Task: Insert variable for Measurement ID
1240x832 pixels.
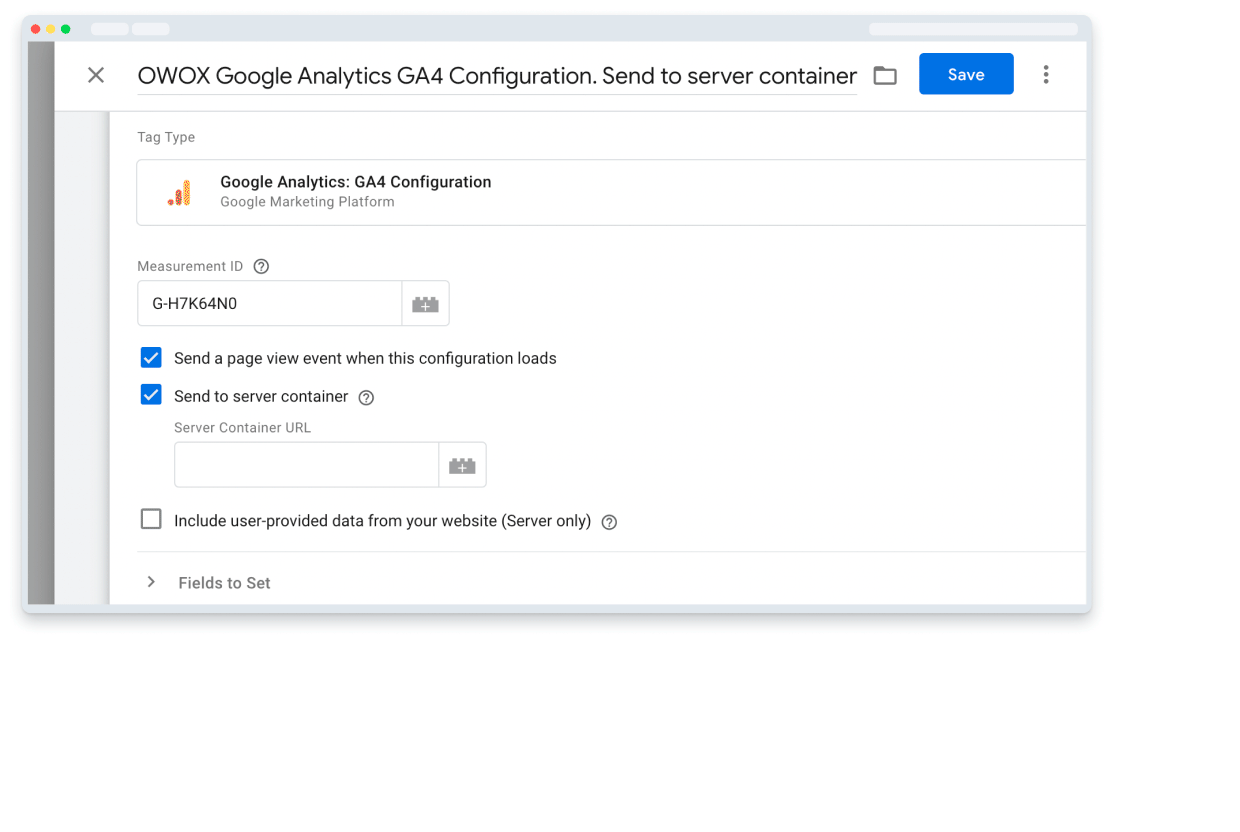Action: click(426, 304)
